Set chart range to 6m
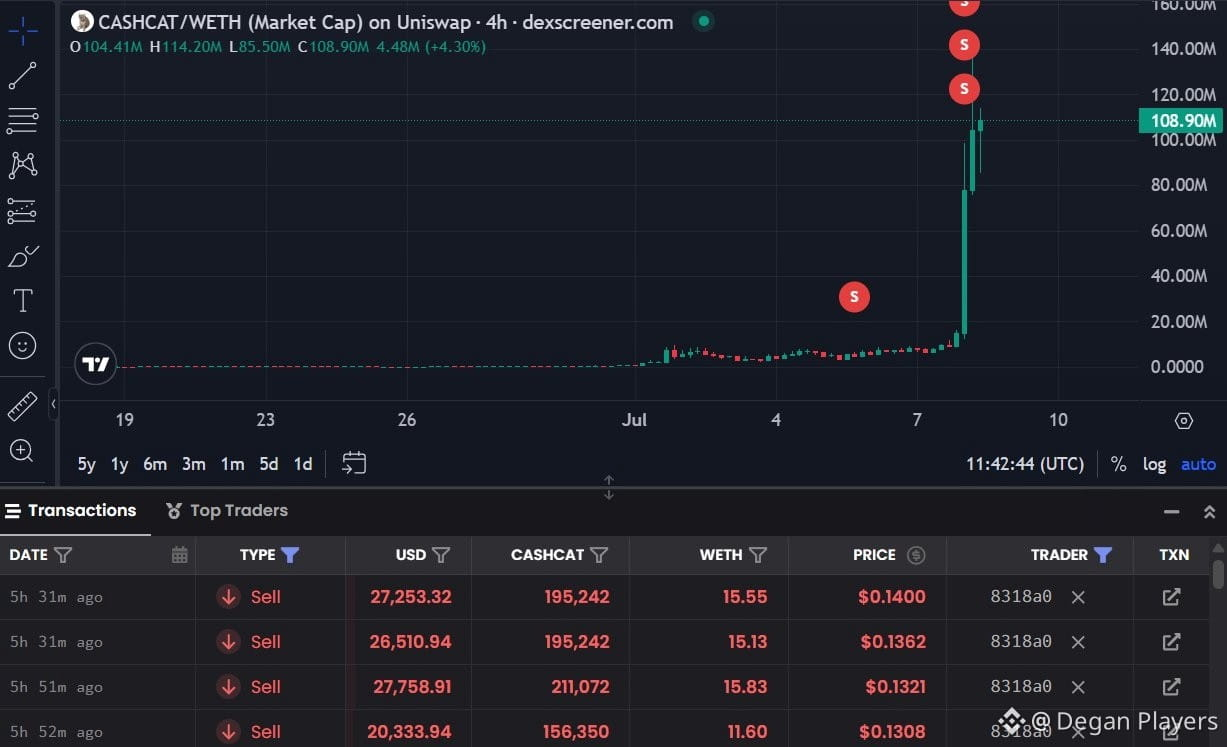This screenshot has width=1227, height=747. click(x=155, y=464)
